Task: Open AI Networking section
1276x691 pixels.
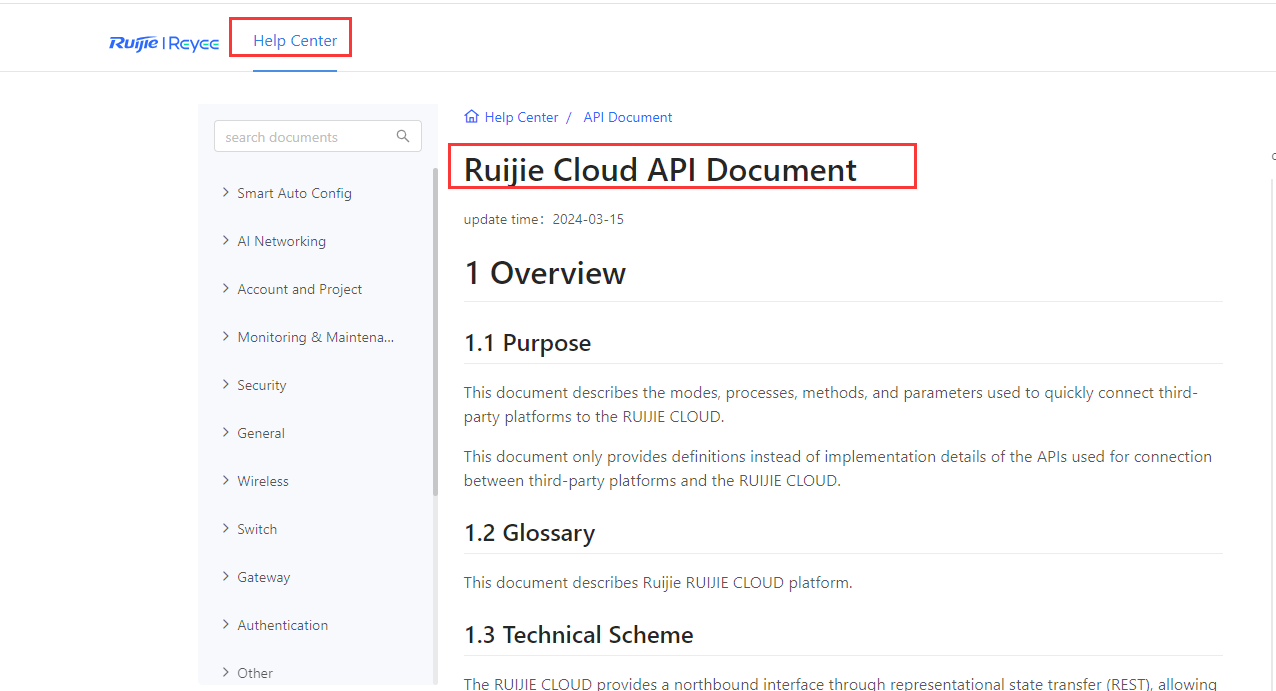Action: click(x=281, y=241)
